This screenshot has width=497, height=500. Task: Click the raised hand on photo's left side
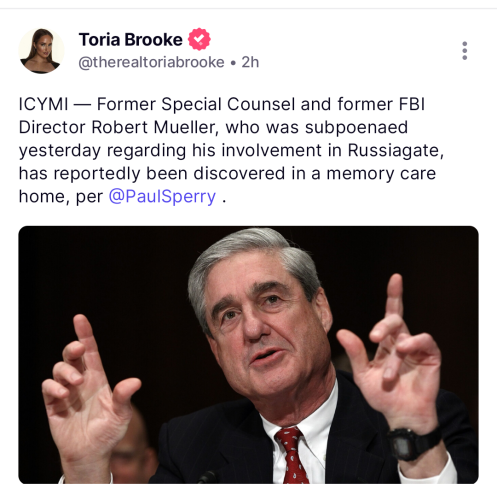click(x=88, y=391)
